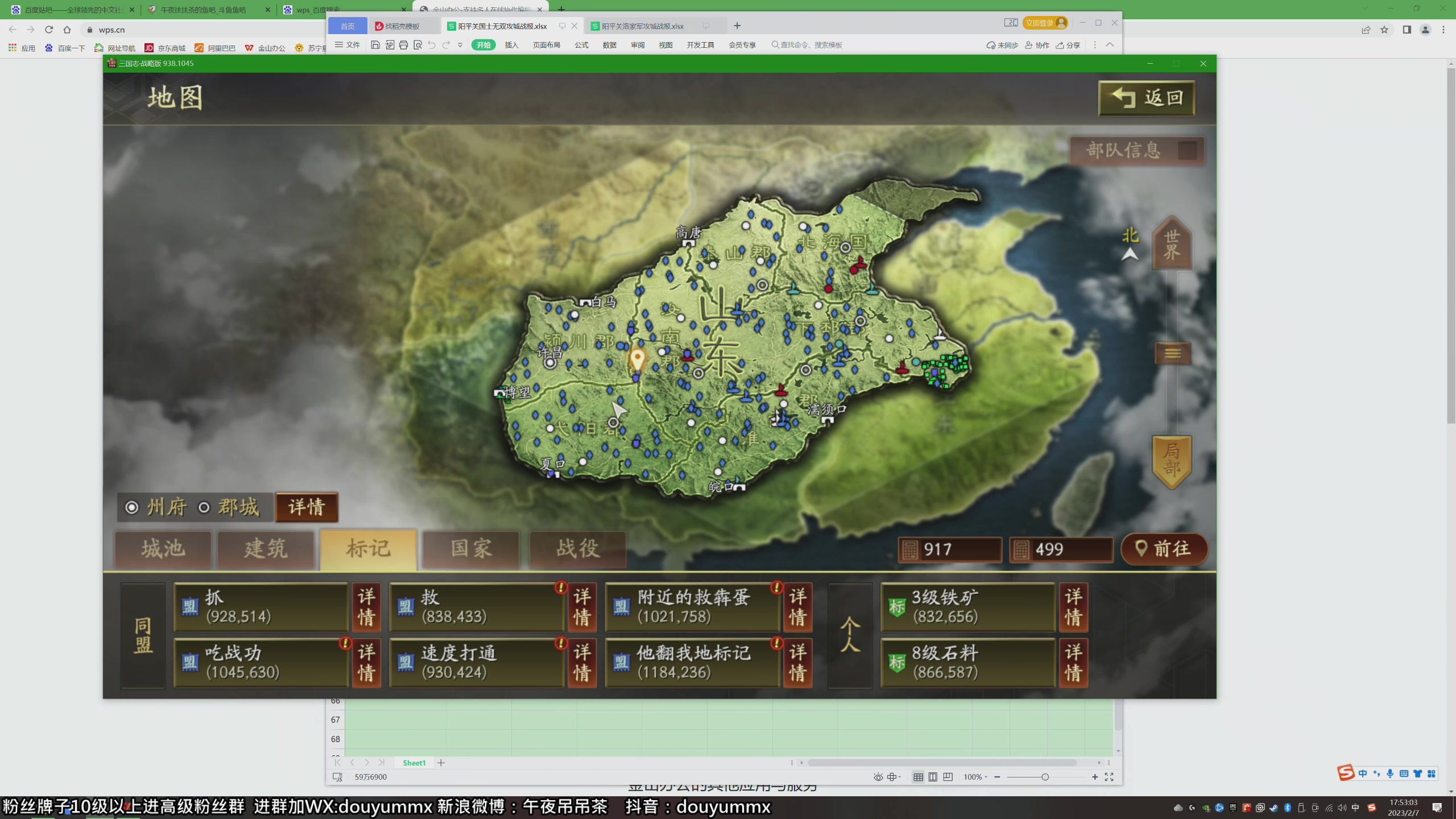Switch to the 战役 tab

coord(578,549)
